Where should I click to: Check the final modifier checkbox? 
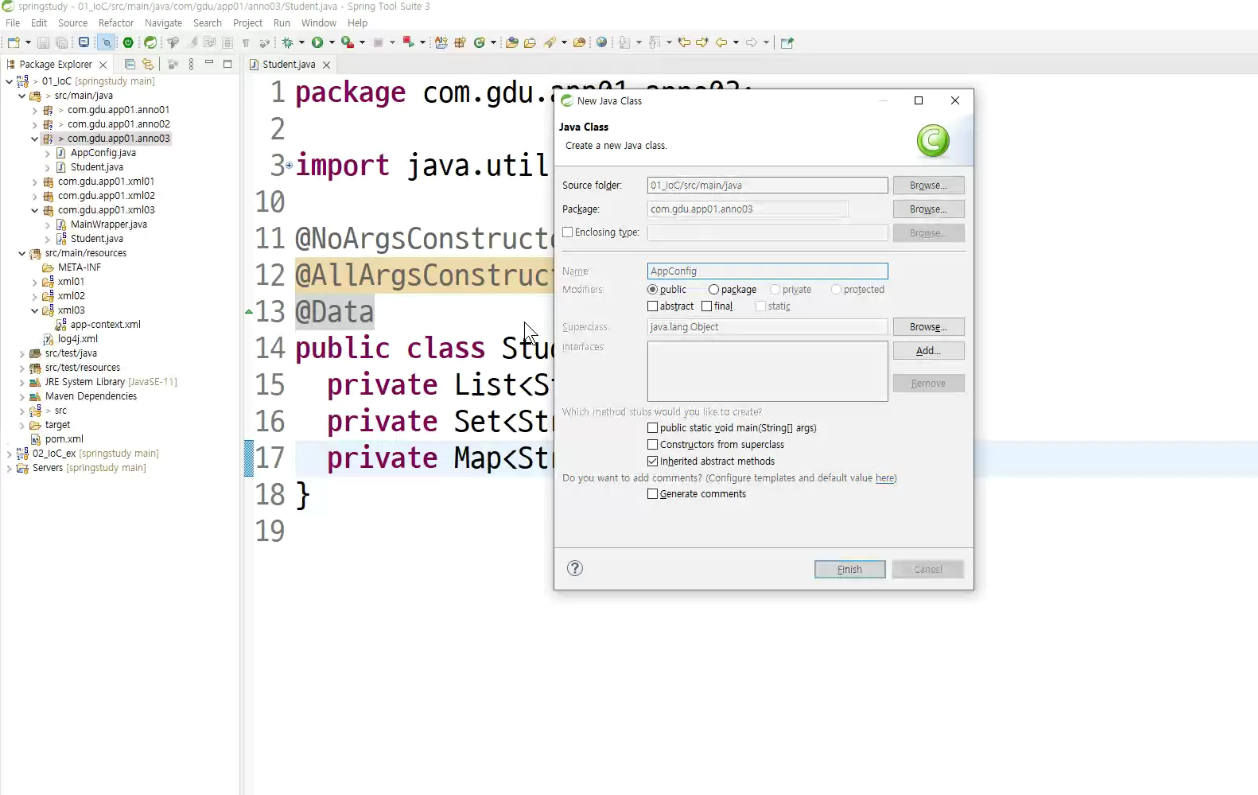tap(707, 306)
